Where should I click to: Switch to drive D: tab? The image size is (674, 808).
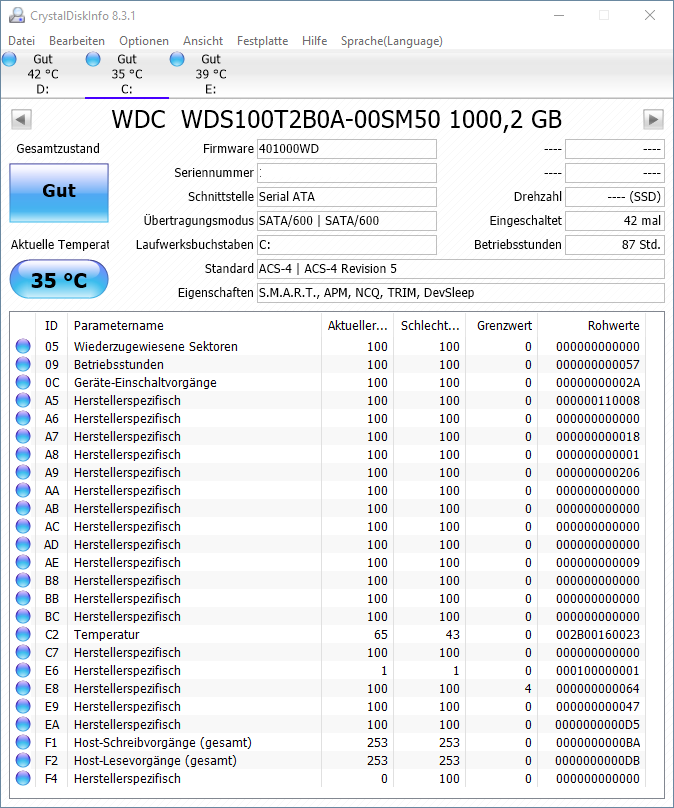43,74
